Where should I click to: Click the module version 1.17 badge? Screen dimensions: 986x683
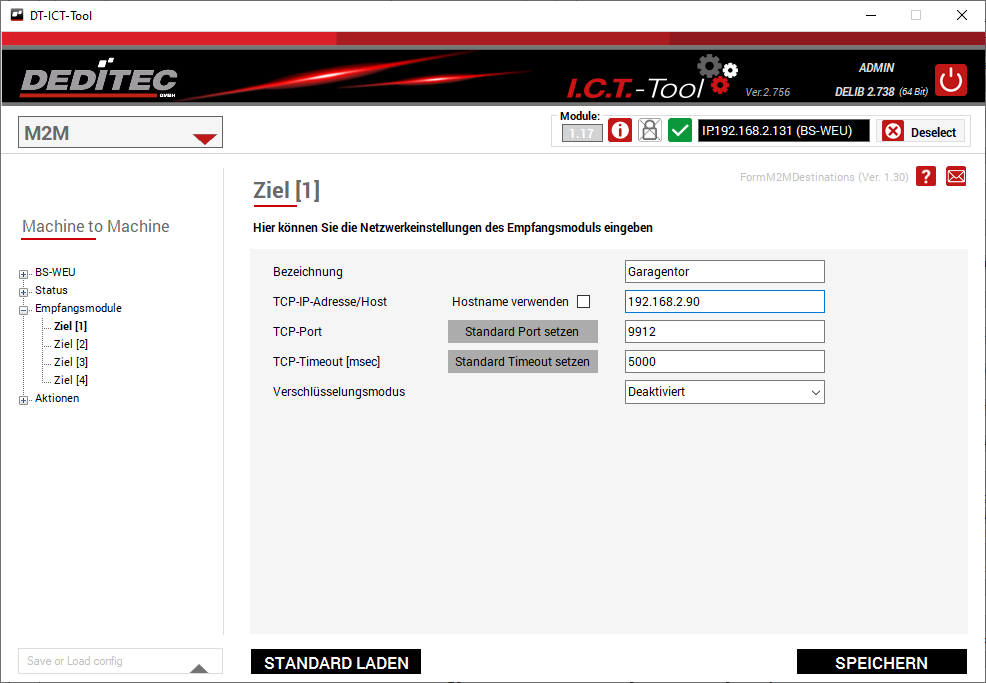click(x=582, y=132)
